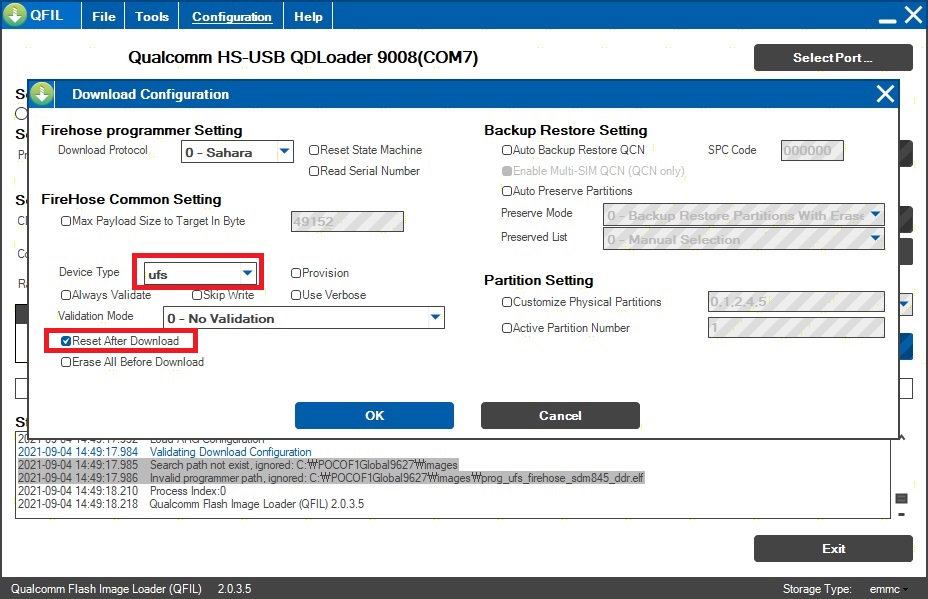The height and width of the screenshot is (599, 928).
Task: Click the Download Configuration dialog green arrow icon
Action: click(x=41, y=94)
